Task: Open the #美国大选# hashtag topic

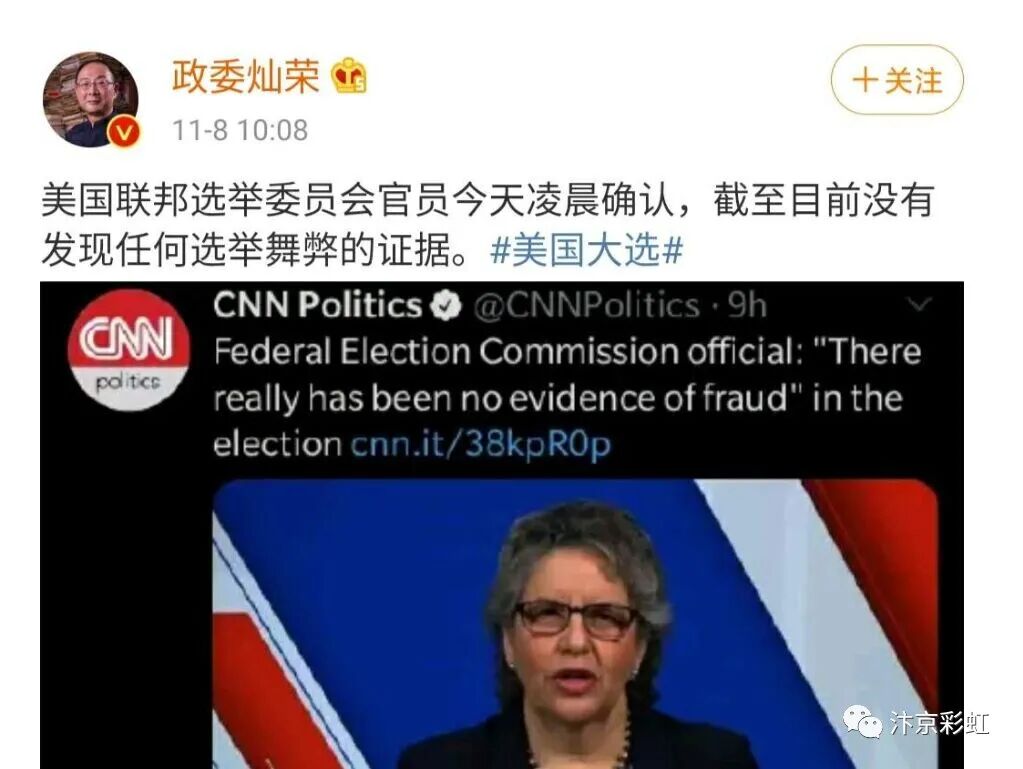Action: pyautogui.click(x=586, y=250)
